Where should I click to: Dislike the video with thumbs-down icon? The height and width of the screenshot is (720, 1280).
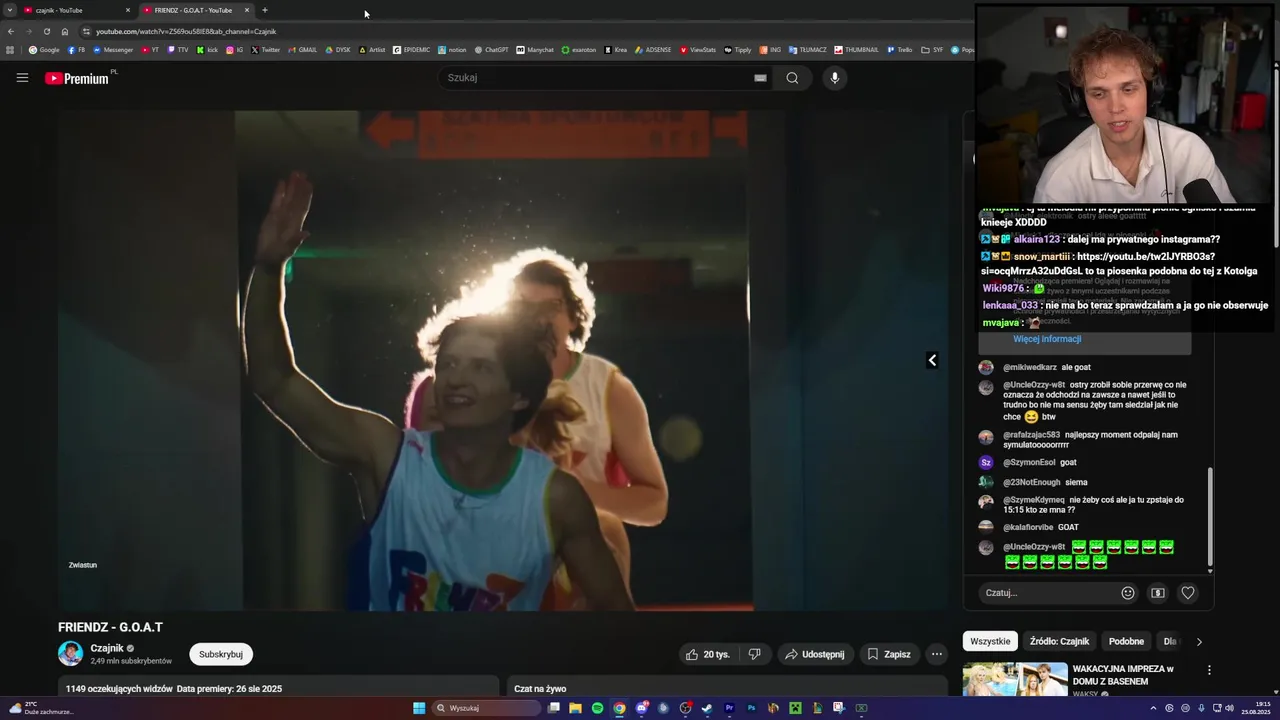755,654
